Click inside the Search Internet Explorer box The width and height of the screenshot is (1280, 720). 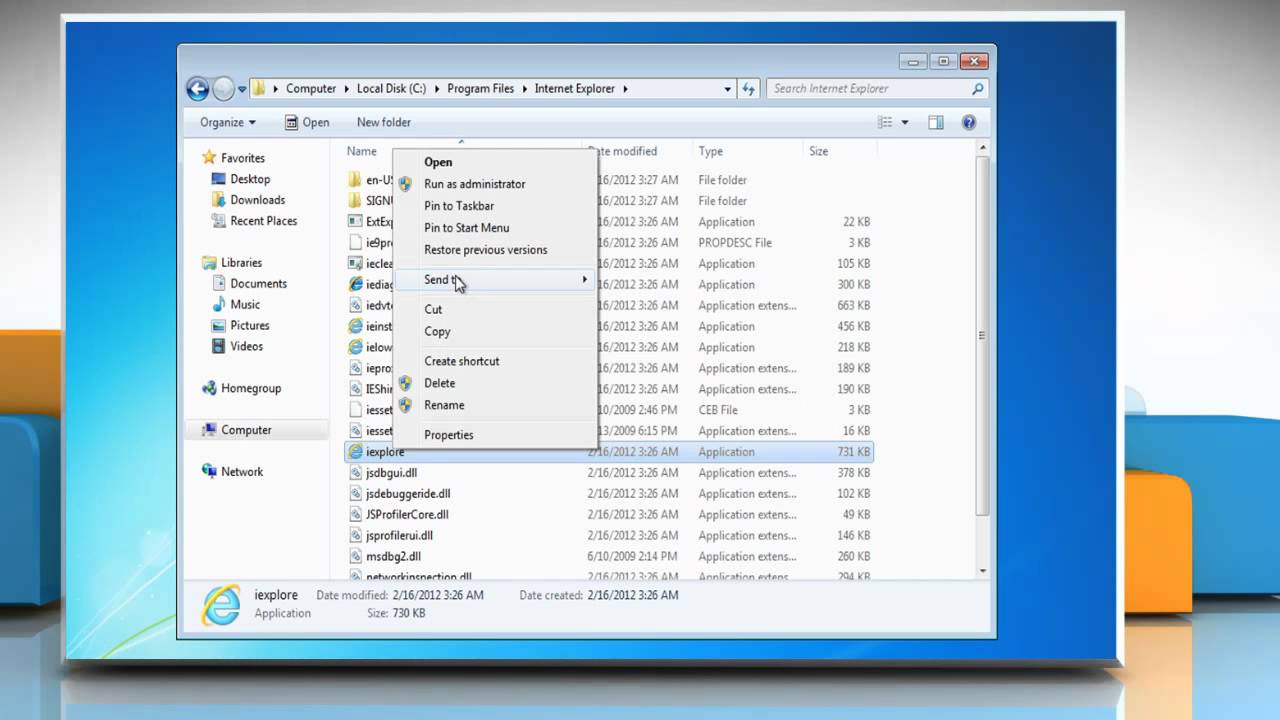coord(860,88)
